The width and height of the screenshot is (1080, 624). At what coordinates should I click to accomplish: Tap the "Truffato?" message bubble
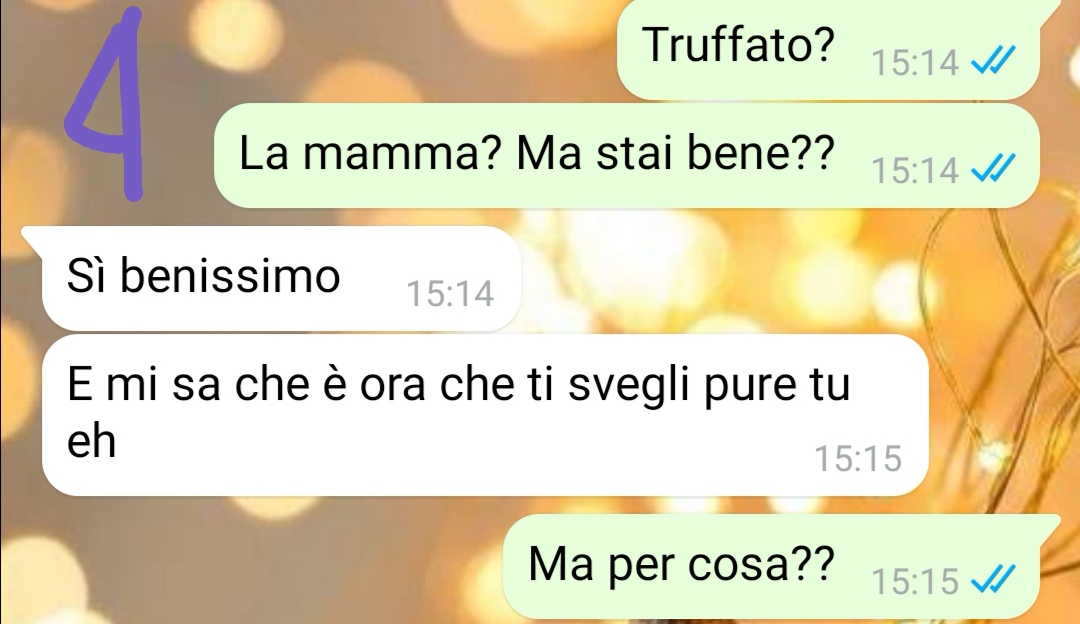coord(829,49)
